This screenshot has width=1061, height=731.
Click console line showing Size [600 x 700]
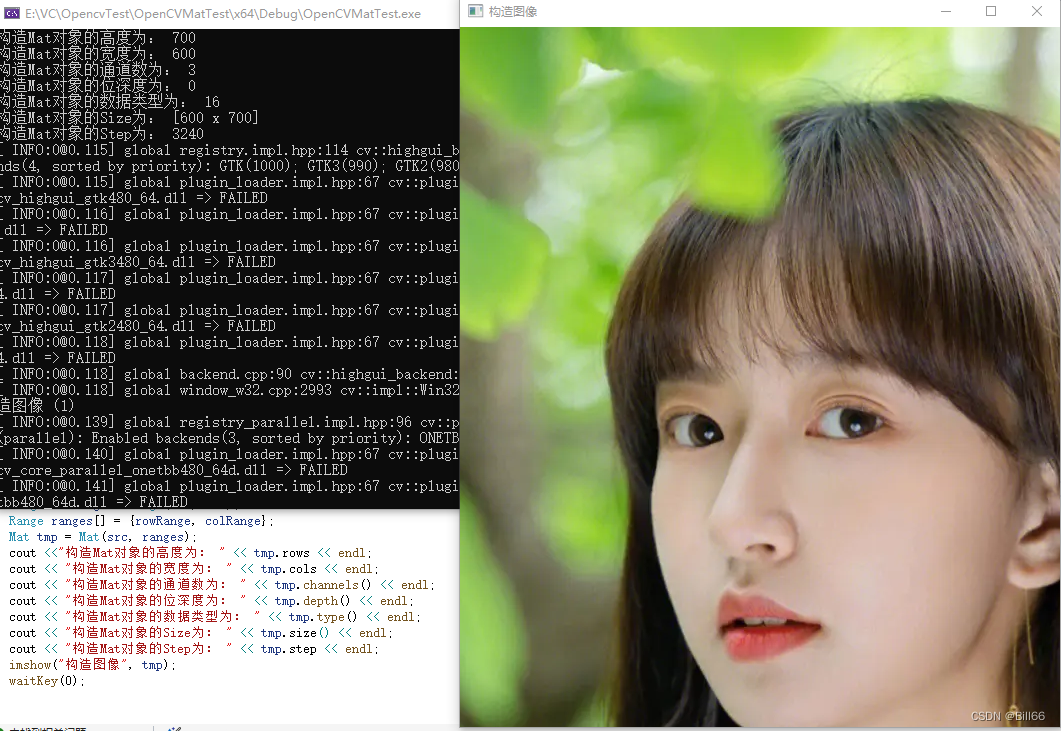129,118
